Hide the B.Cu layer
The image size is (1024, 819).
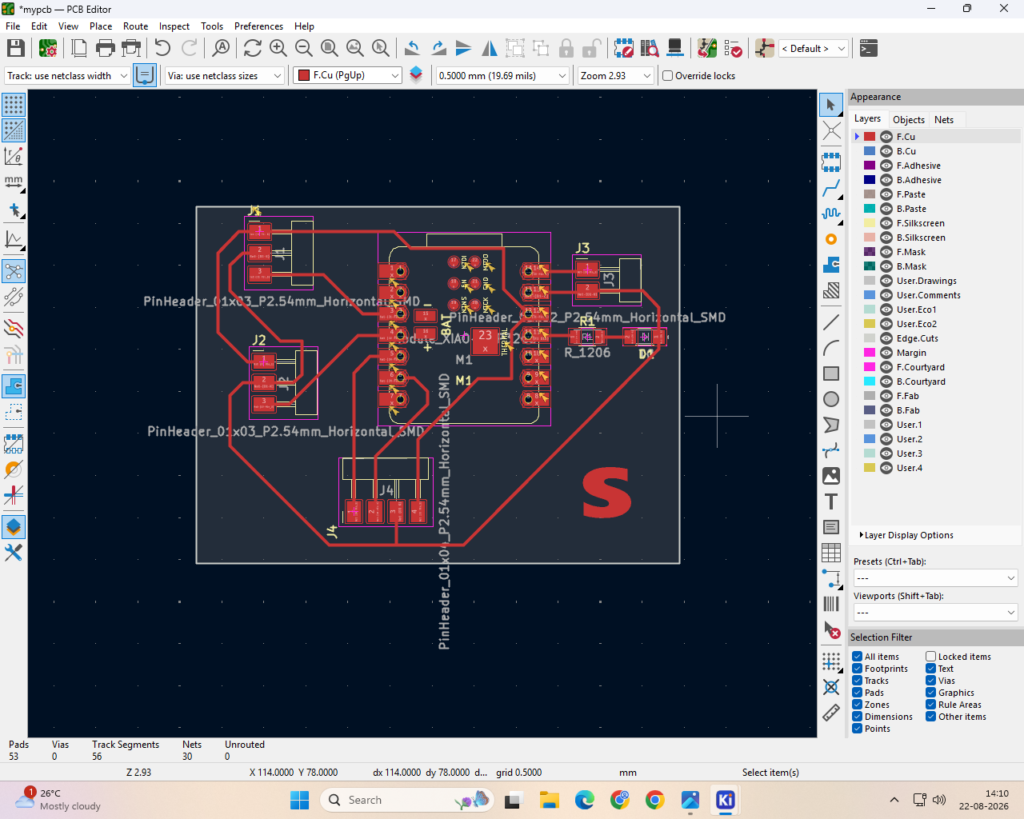click(886, 151)
